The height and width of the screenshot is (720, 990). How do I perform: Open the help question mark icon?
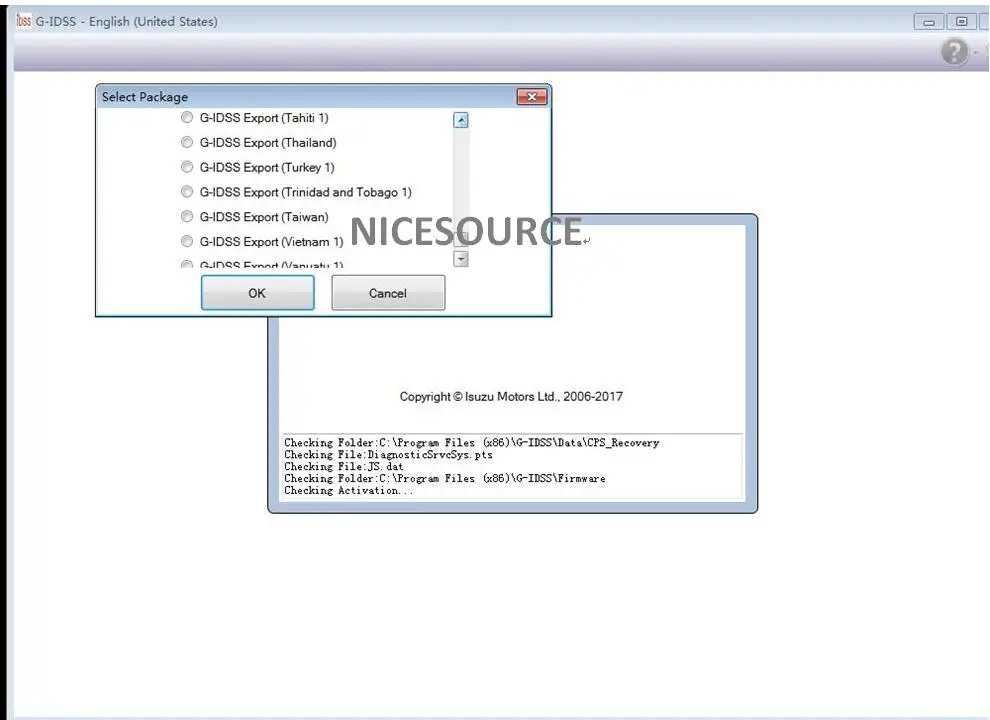(x=954, y=52)
